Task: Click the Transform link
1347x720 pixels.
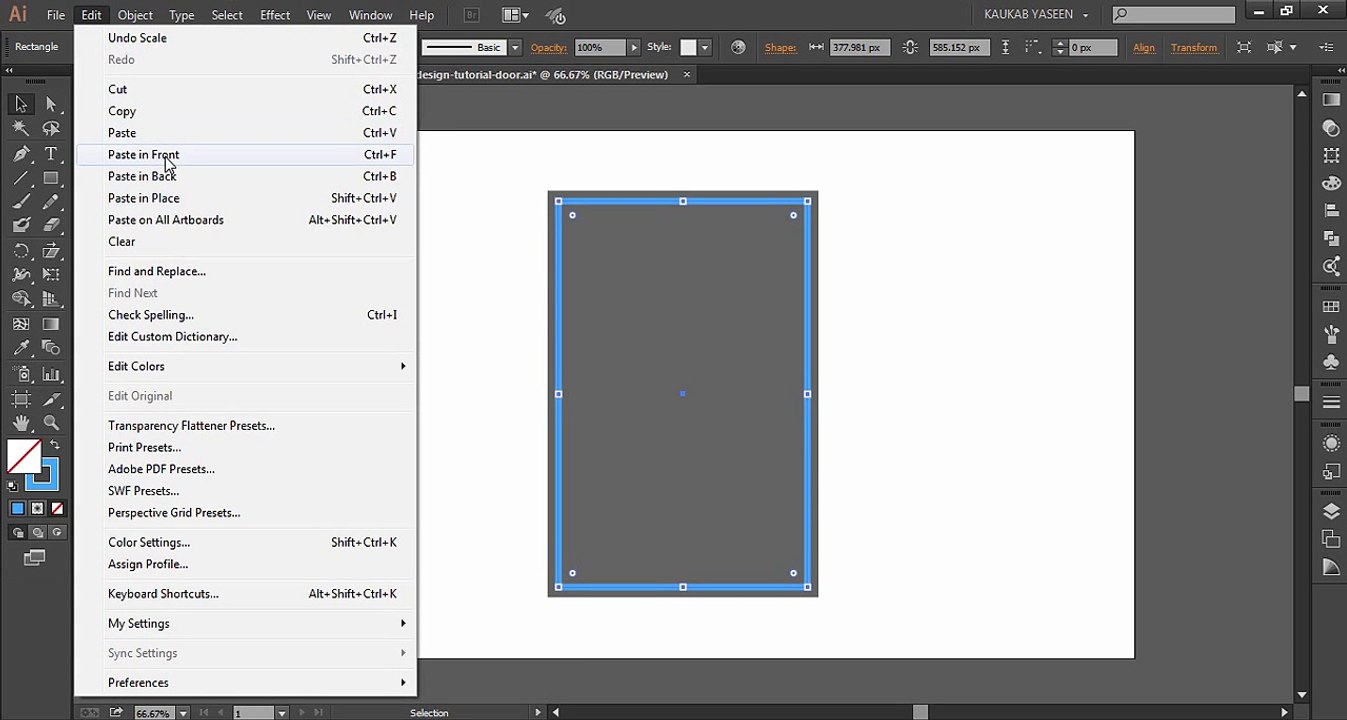Action: click(1194, 47)
